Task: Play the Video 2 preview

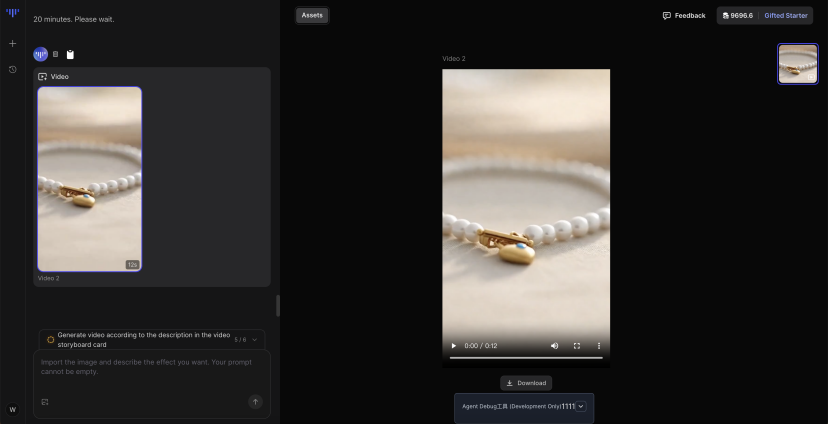Action: 453,346
